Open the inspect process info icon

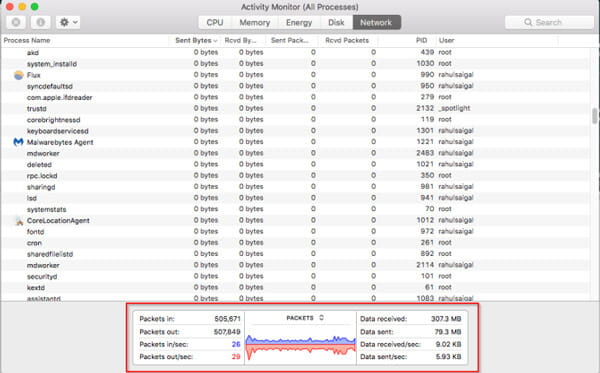point(41,22)
